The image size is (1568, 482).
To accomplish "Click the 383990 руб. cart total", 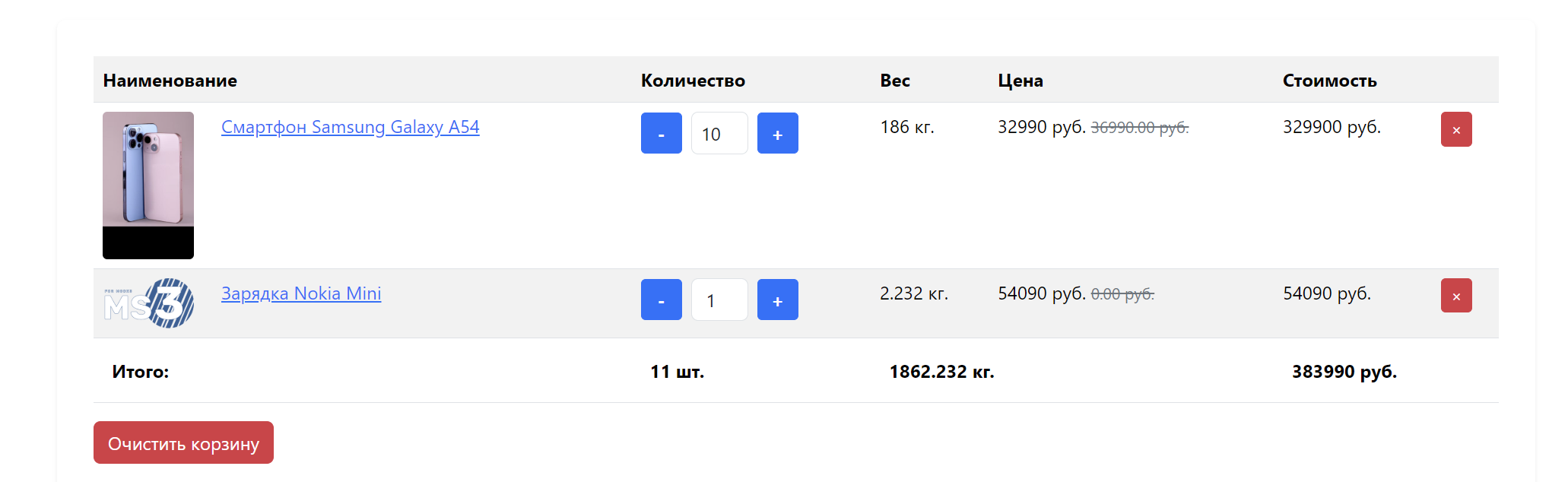I will pyautogui.click(x=1344, y=372).
